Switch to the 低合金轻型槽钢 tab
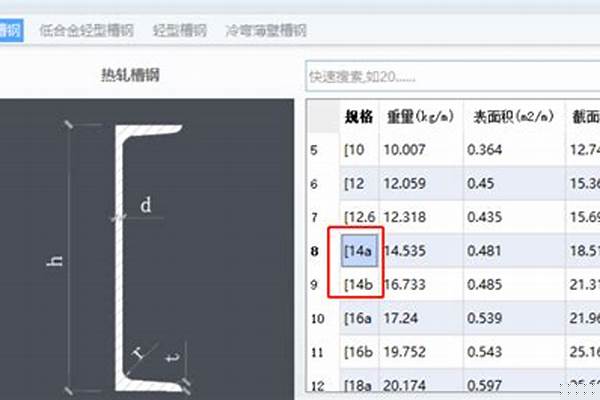Viewport: 600px width, 400px height. 87,31
